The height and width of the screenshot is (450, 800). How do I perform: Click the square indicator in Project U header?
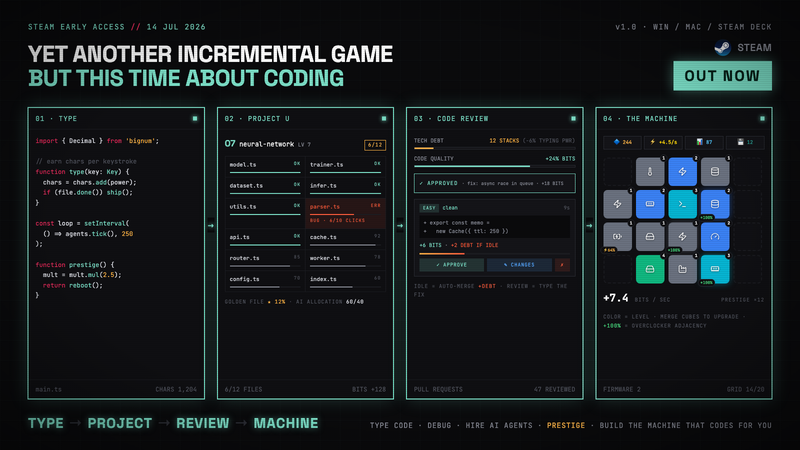tap(384, 118)
